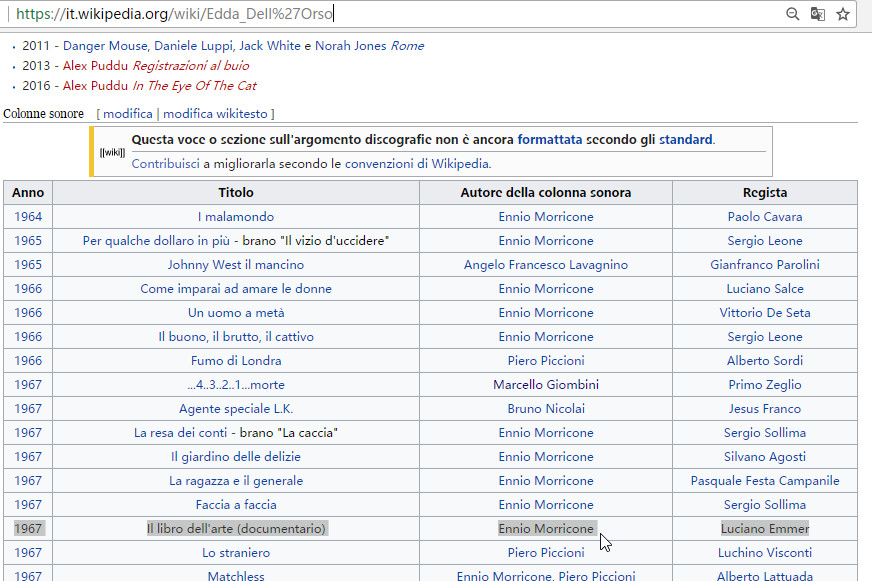Visit the Pasquale Festa Campanile link
872x581 pixels.
pyautogui.click(x=765, y=480)
